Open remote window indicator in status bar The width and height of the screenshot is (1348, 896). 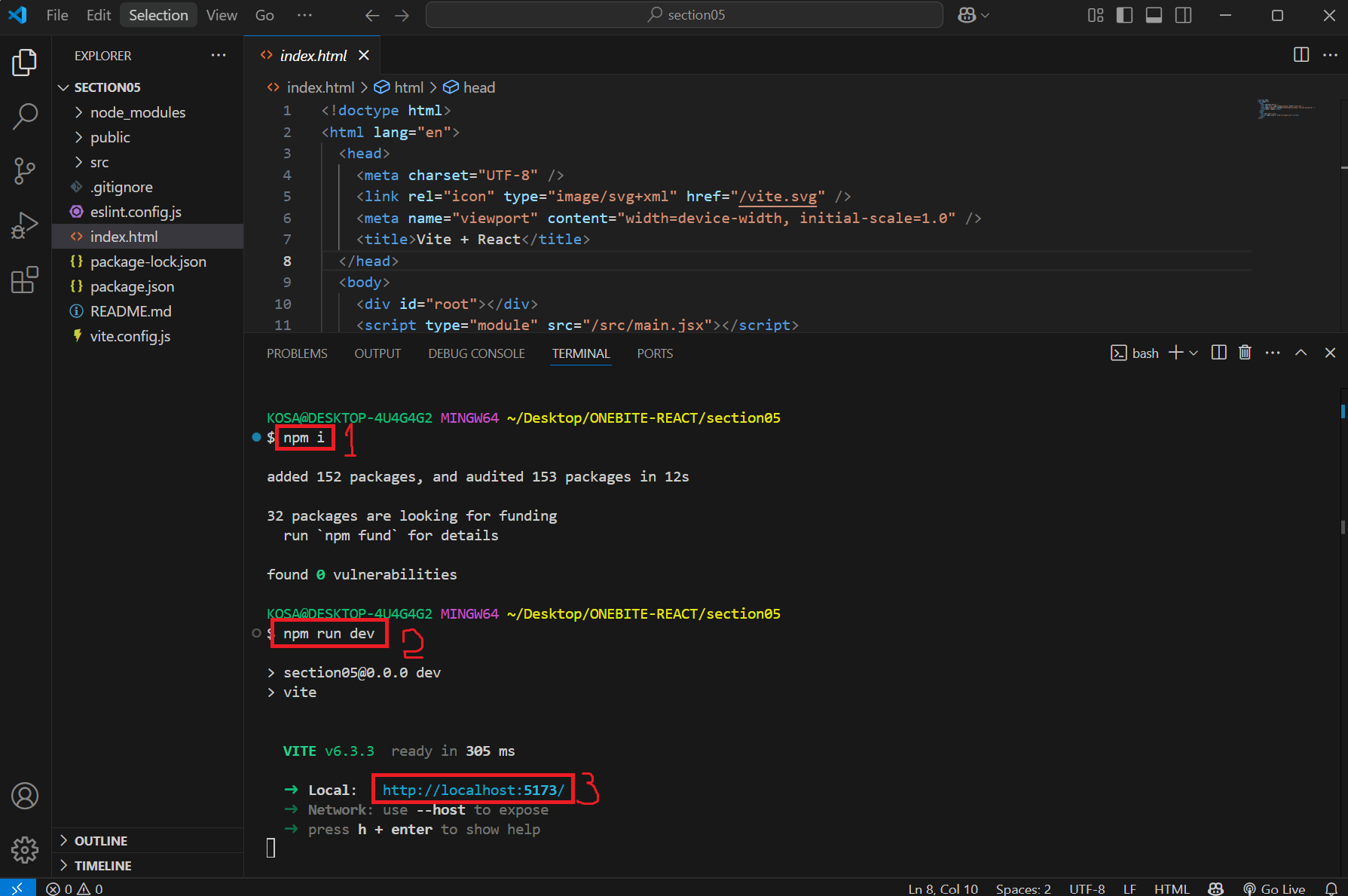click(17, 888)
